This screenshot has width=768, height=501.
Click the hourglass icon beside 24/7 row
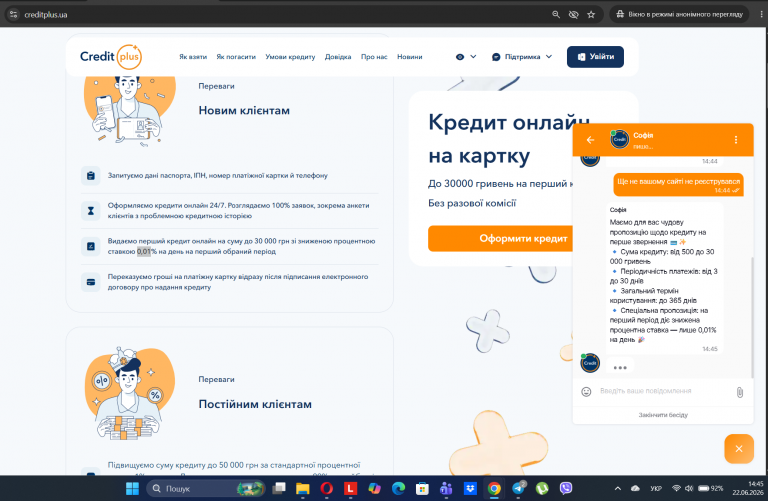[x=91, y=211]
